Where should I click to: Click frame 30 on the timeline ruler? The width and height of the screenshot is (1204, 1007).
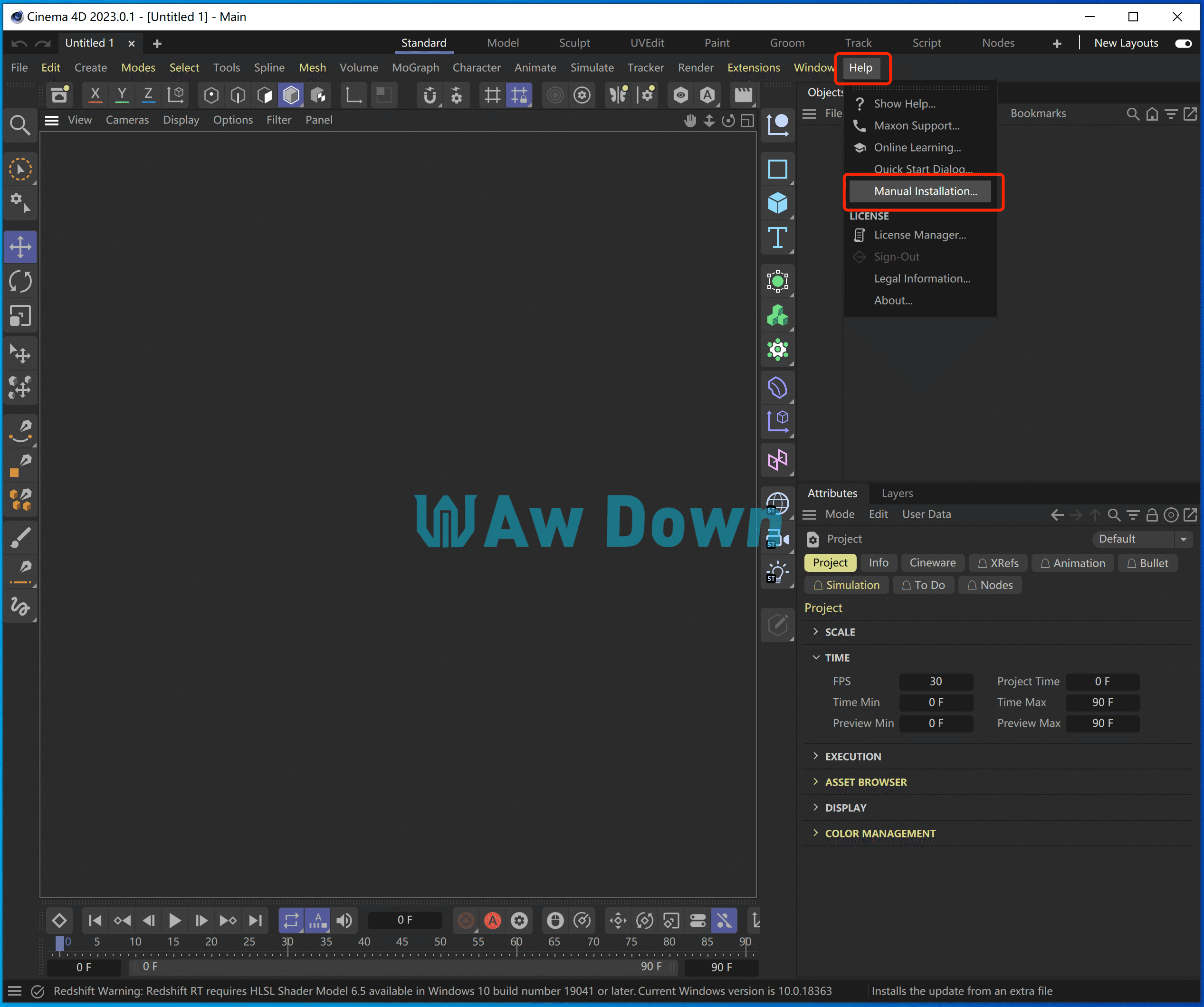[287, 946]
